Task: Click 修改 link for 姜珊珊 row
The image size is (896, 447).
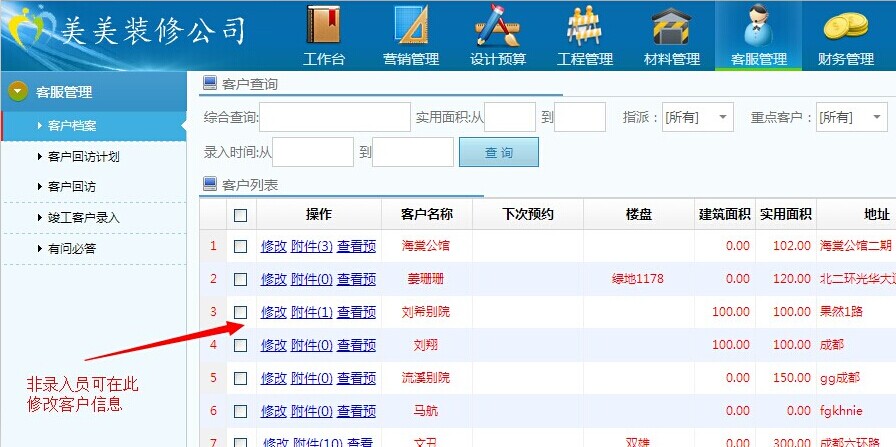Action: tap(273, 279)
